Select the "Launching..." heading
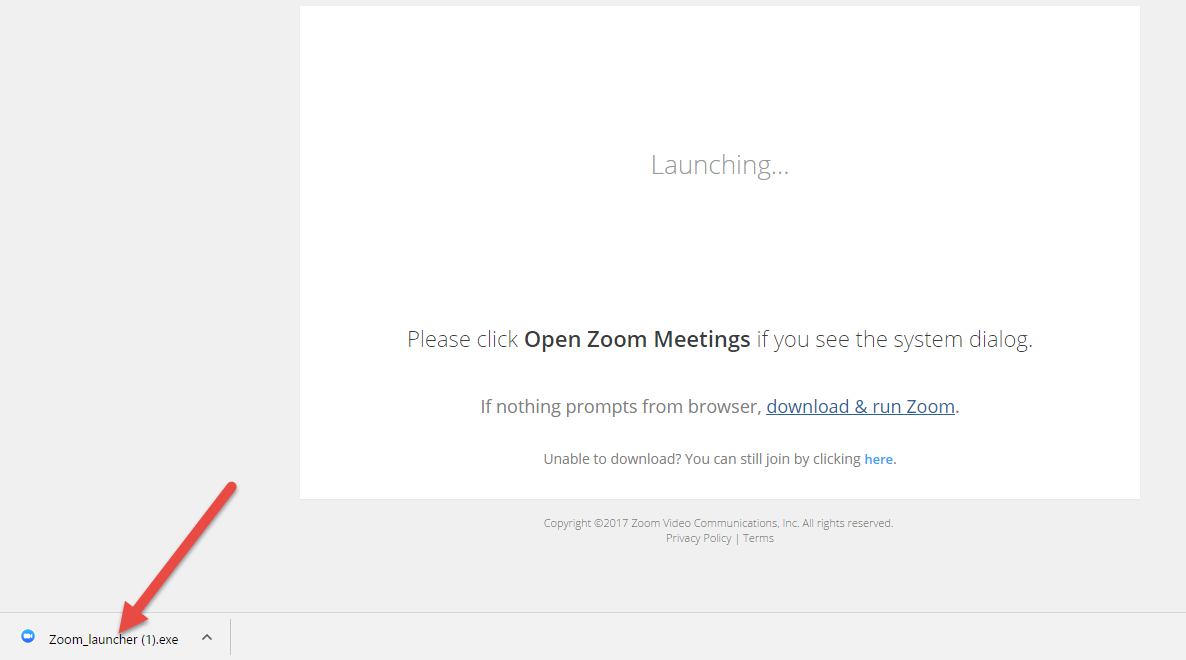 [719, 164]
